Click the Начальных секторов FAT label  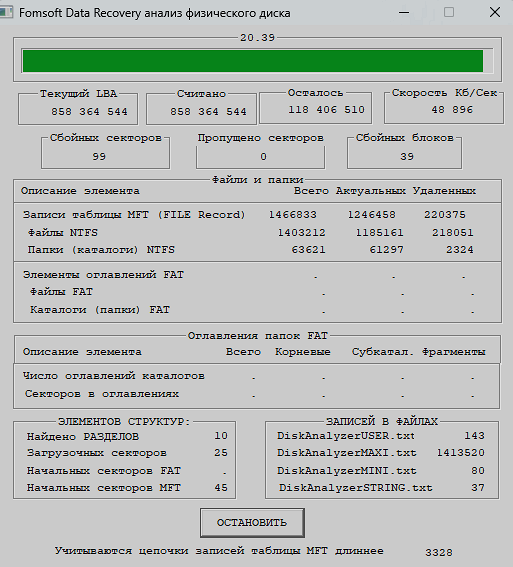103,471
